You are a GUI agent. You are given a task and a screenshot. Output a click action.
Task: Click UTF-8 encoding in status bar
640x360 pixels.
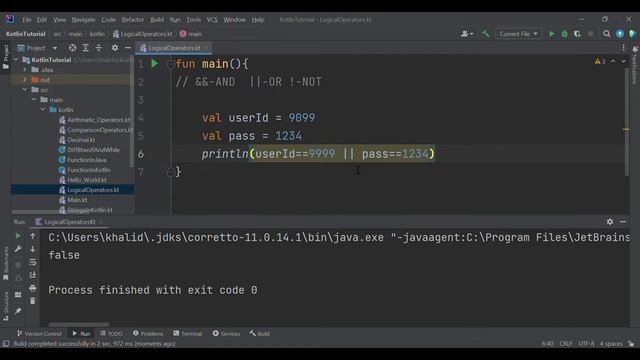(x=586, y=344)
